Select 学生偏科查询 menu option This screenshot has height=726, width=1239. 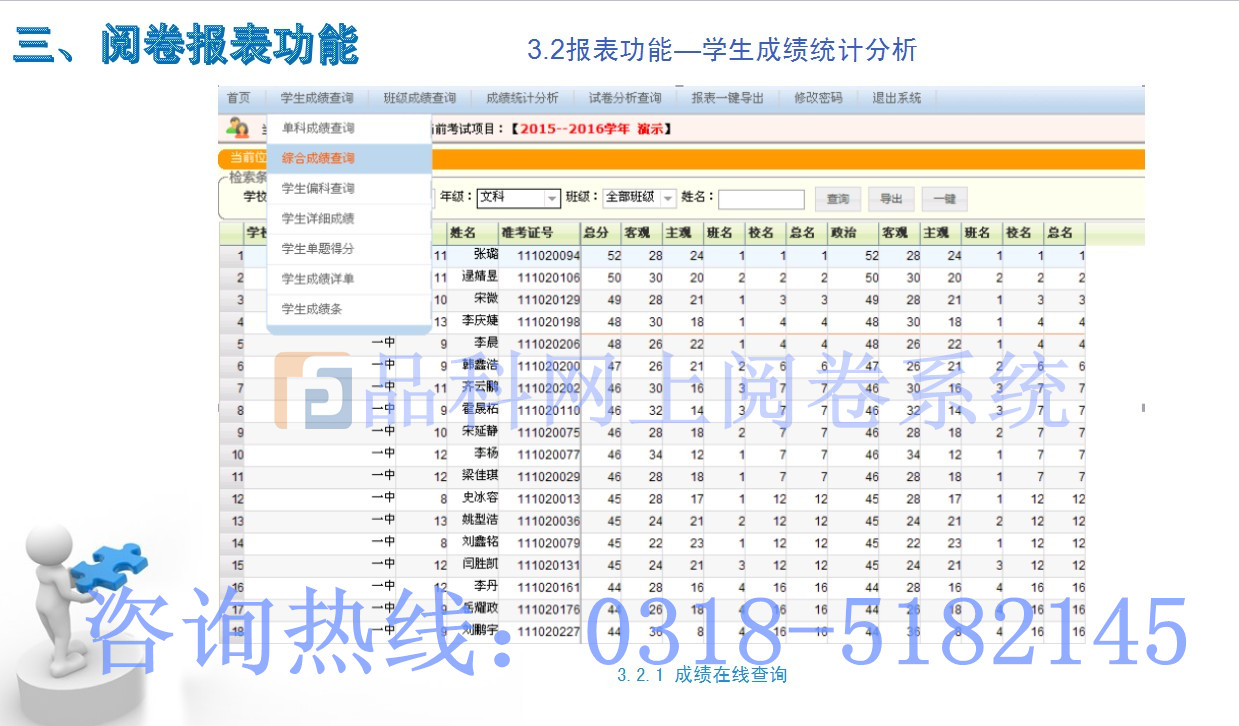coord(318,188)
